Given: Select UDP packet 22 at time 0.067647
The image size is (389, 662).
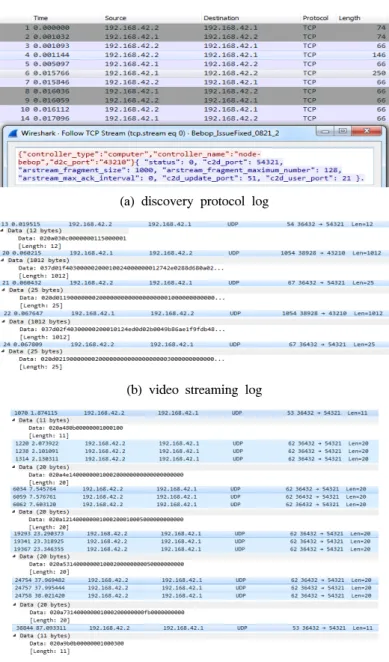Looking at the screenshot, I should (x=194, y=314).
